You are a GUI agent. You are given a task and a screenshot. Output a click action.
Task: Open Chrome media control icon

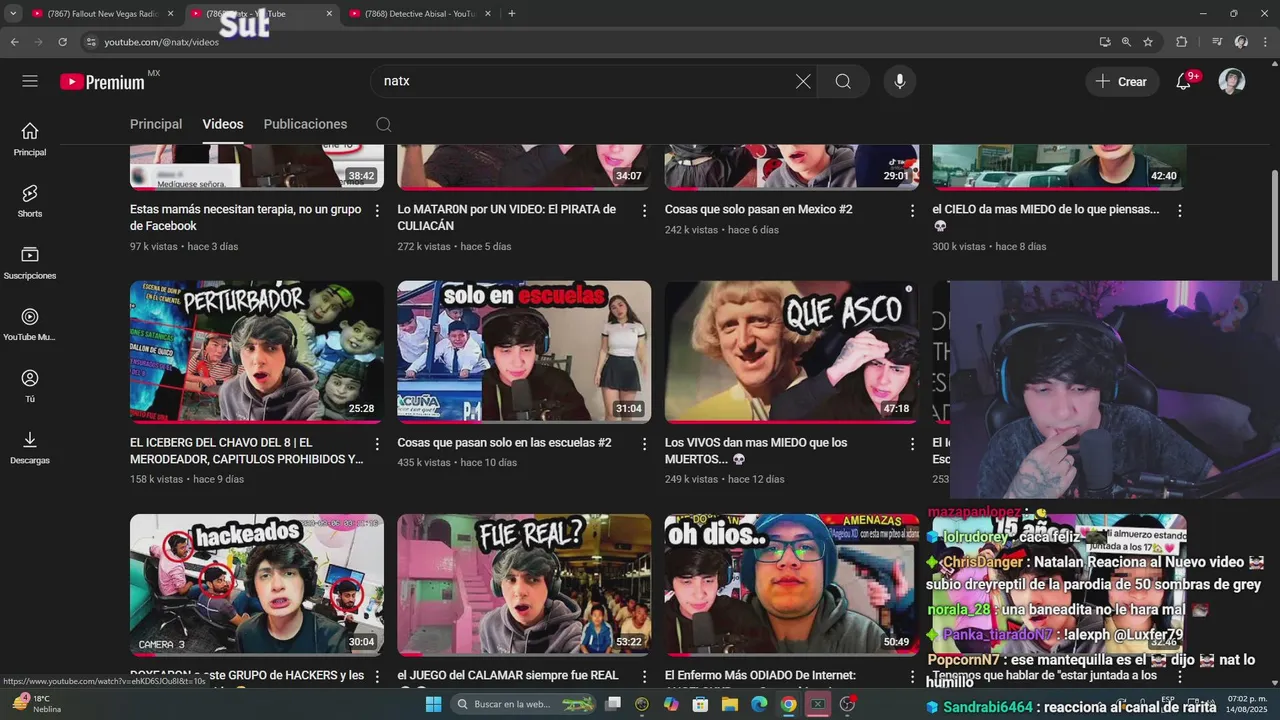[1216, 42]
